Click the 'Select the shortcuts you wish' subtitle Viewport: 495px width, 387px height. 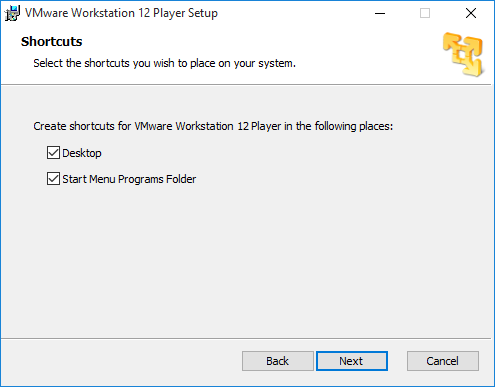164,63
